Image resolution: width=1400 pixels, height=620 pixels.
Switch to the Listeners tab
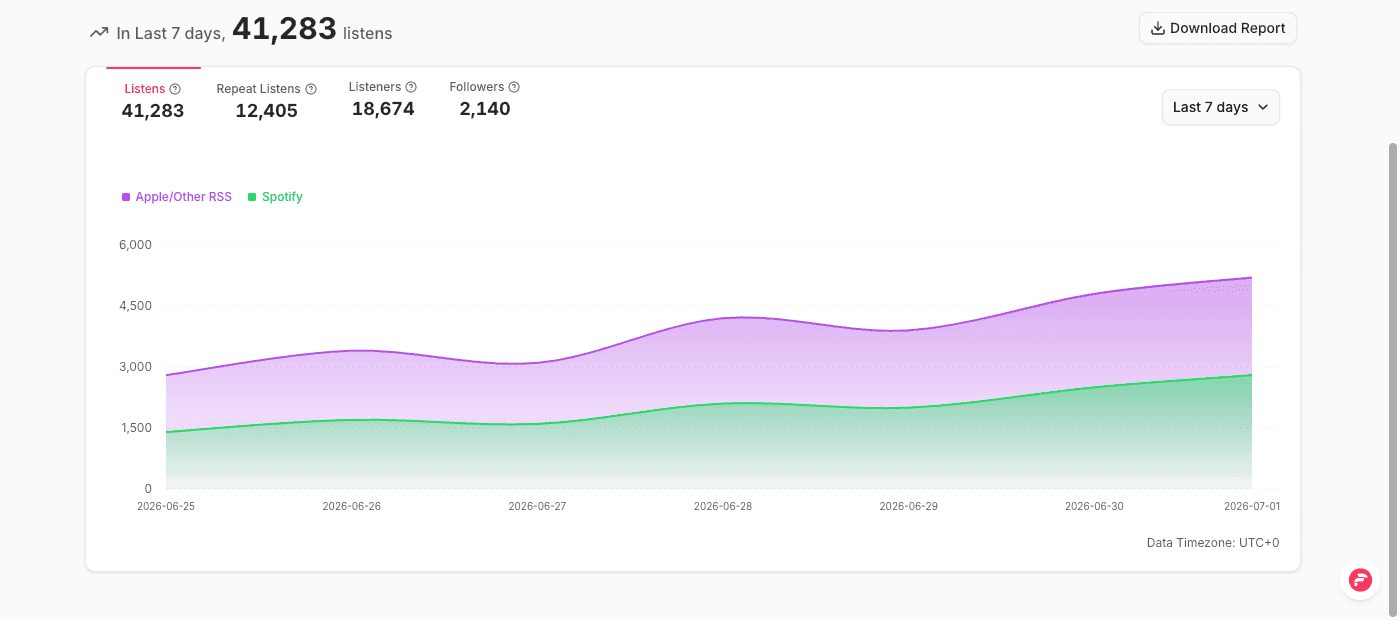[383, 98]
